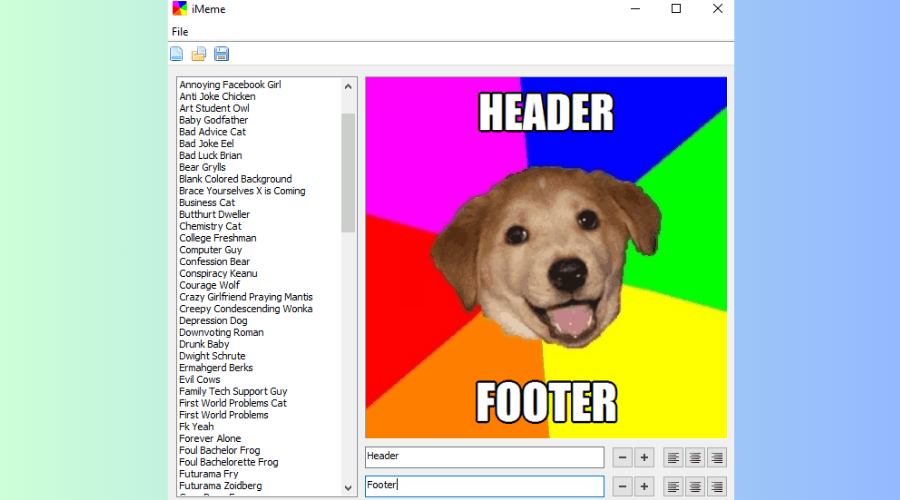Select Art Student Owl template
Image resolution: width=900 pixels, height=500 pixels.
click(214, 108)
